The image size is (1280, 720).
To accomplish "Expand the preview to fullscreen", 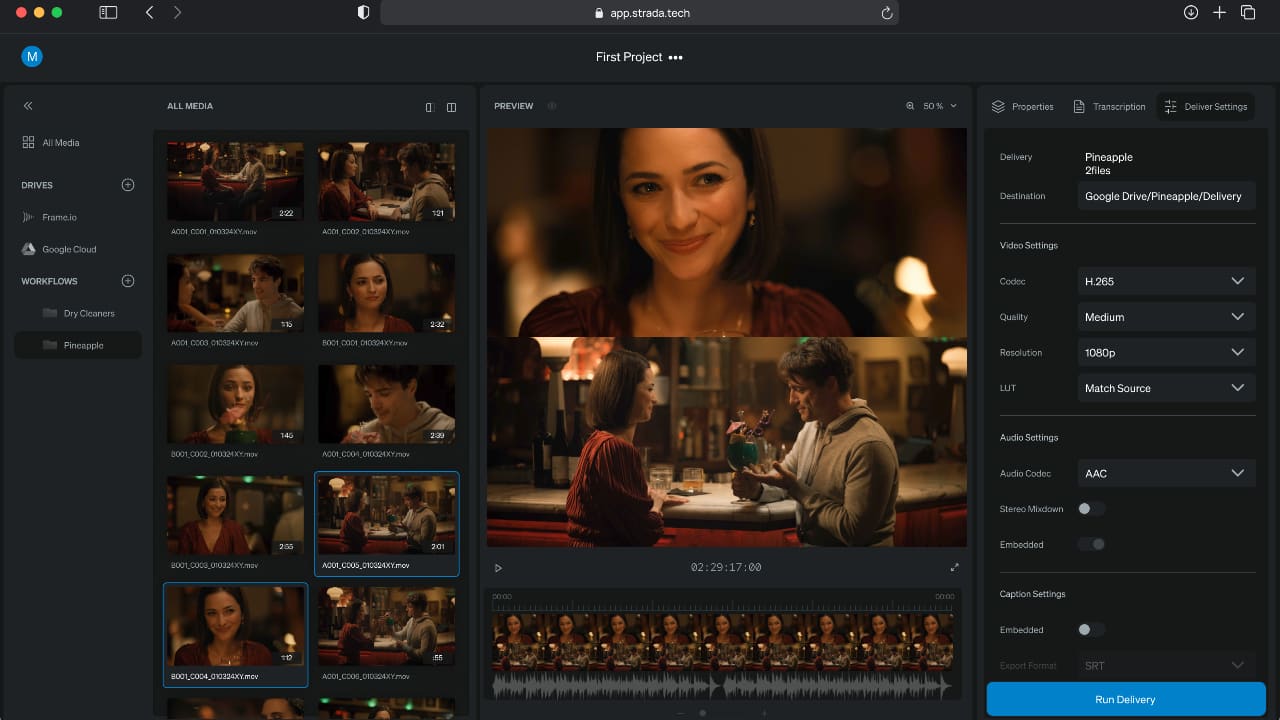I will [954, 567].
